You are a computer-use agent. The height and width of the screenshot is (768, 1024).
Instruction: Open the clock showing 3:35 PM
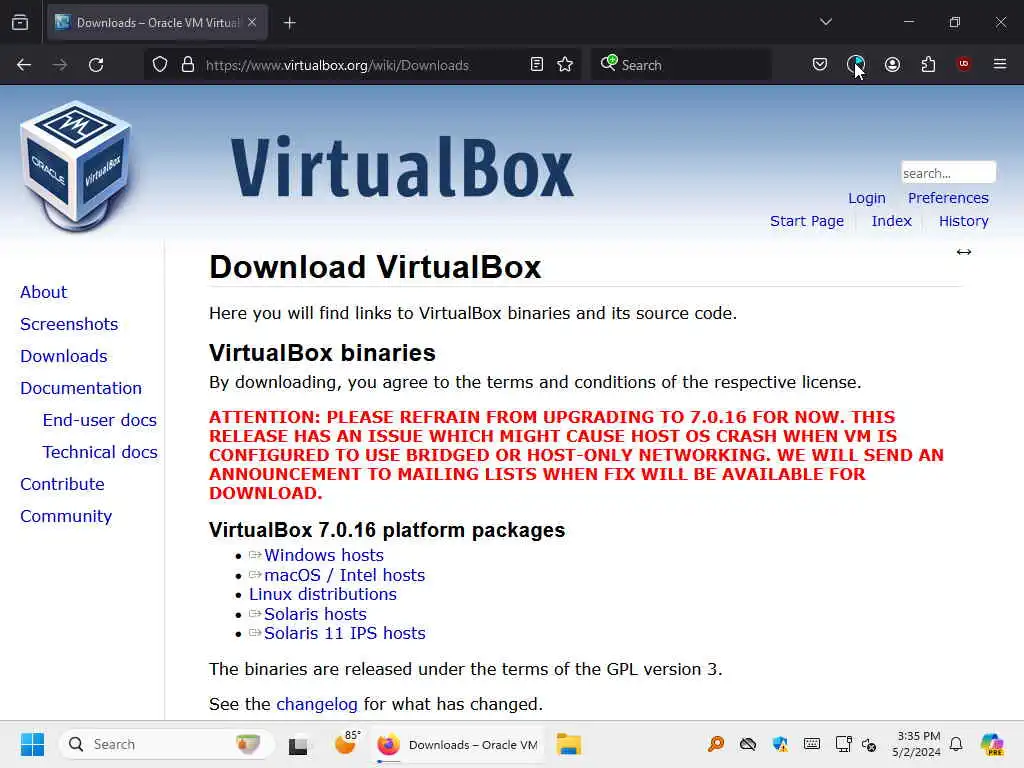tap(917, 744)
